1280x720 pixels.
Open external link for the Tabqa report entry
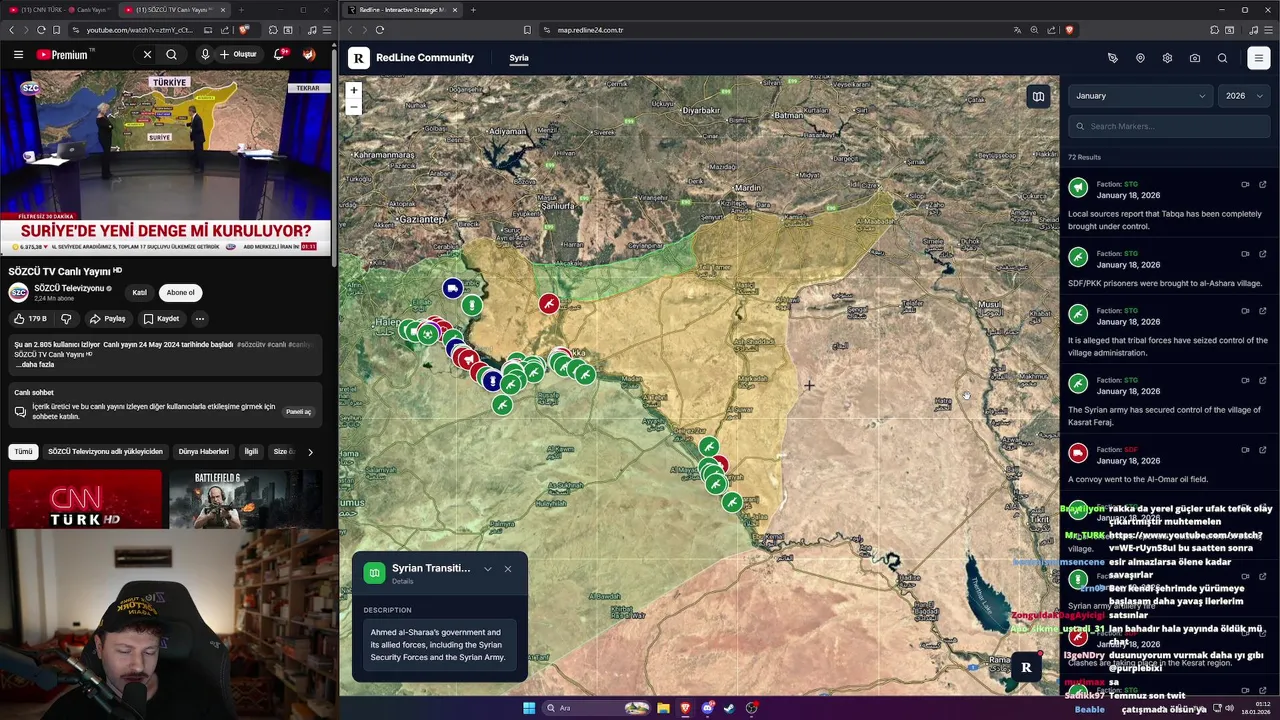(1262, 184)
